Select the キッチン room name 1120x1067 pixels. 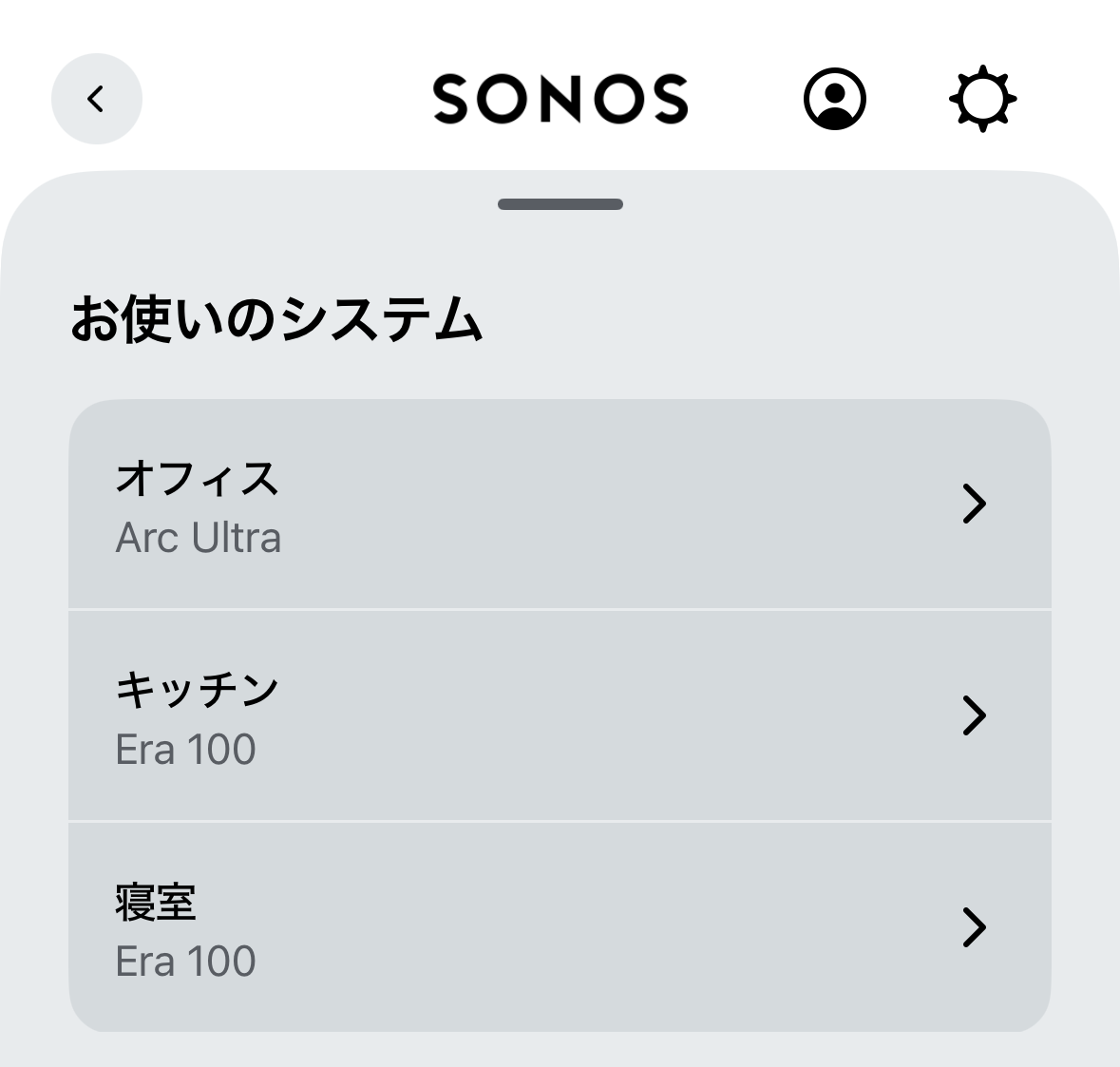197,690
